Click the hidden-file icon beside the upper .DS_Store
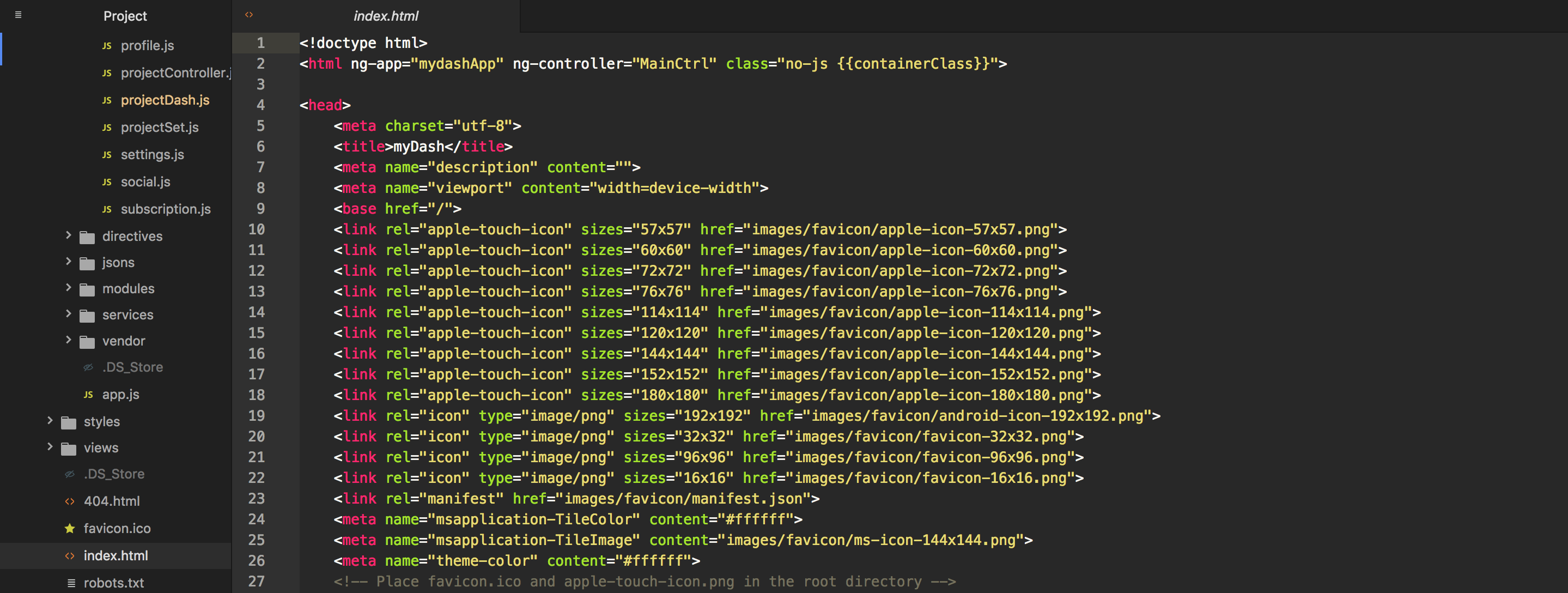 (88, 367)
